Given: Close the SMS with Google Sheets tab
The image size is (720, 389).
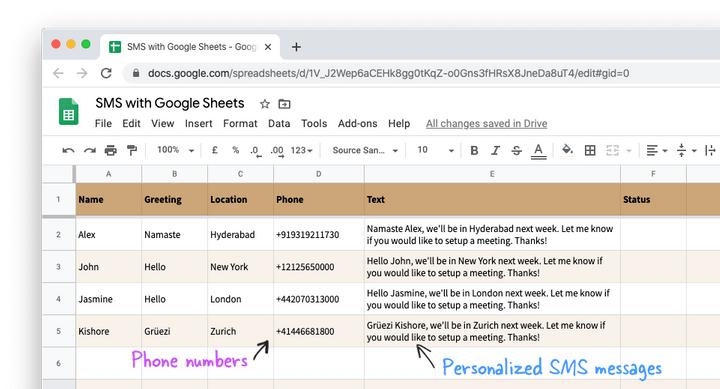Looking at the screenshot, I should [x=268, y=47].
